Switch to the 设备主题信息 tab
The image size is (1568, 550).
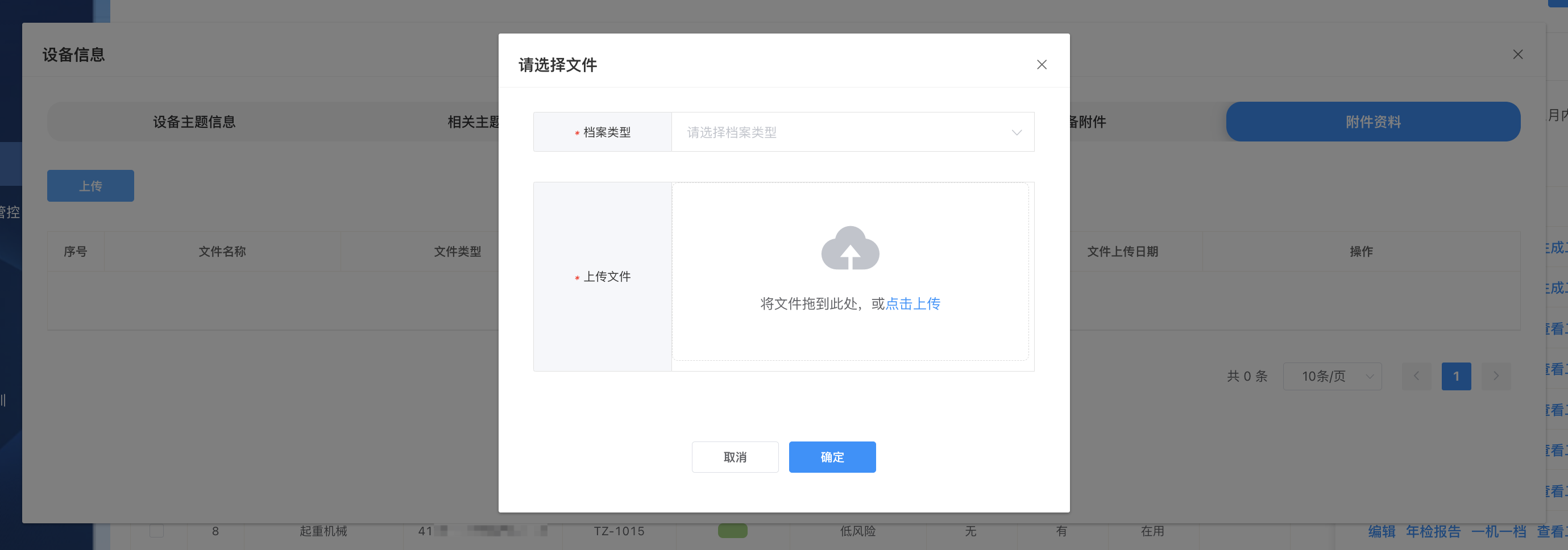194,122
